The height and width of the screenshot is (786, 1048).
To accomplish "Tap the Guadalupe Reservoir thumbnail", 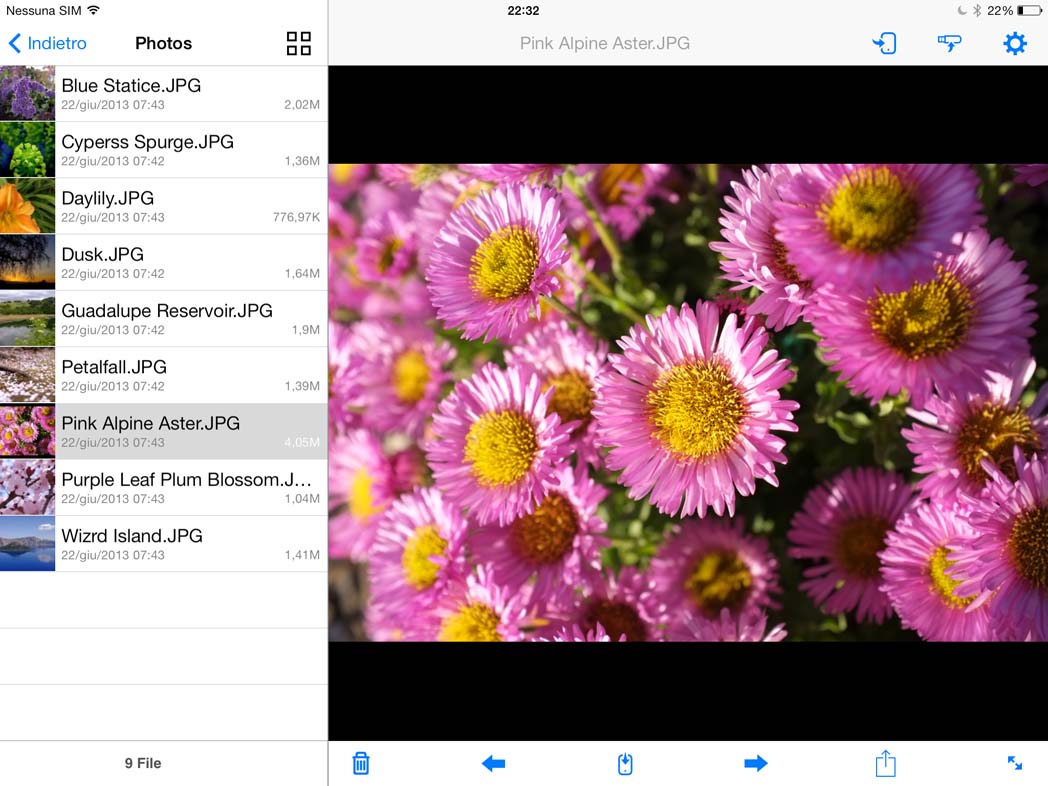I will [27, 318].
